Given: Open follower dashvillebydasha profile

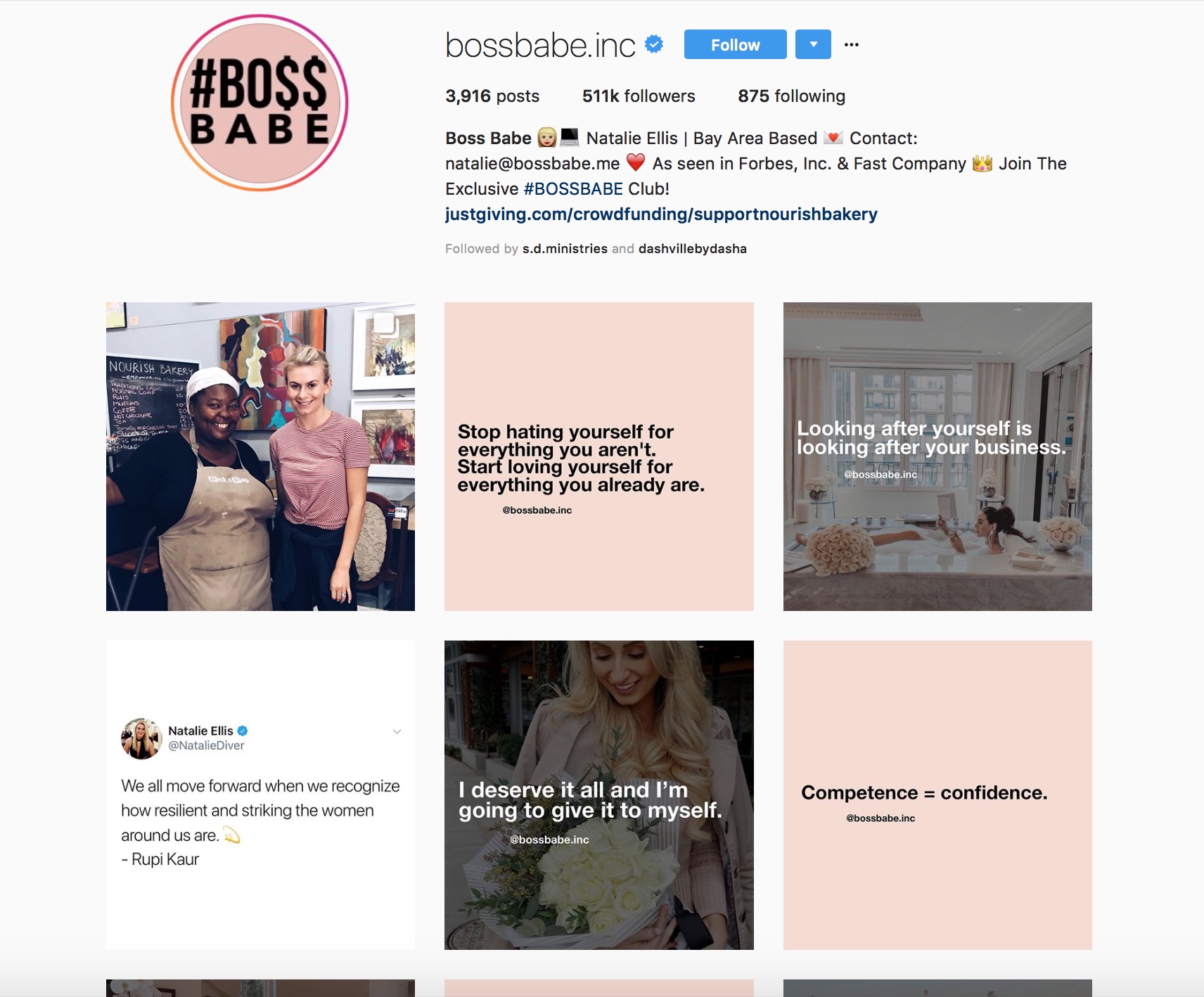Looking at the screenshot, I should point(693,249).
